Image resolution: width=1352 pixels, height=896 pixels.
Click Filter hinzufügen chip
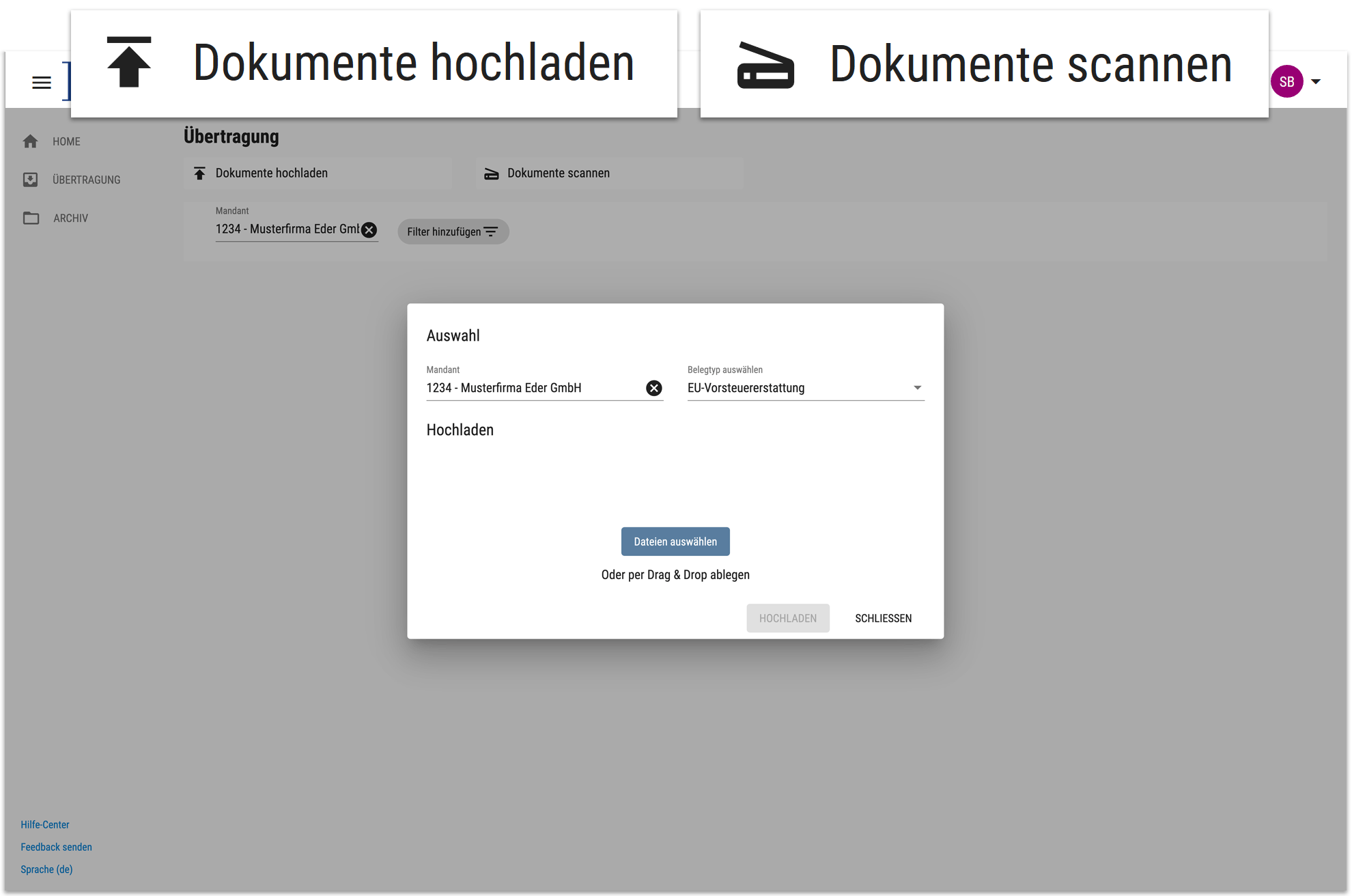click(x=453, y=232)
